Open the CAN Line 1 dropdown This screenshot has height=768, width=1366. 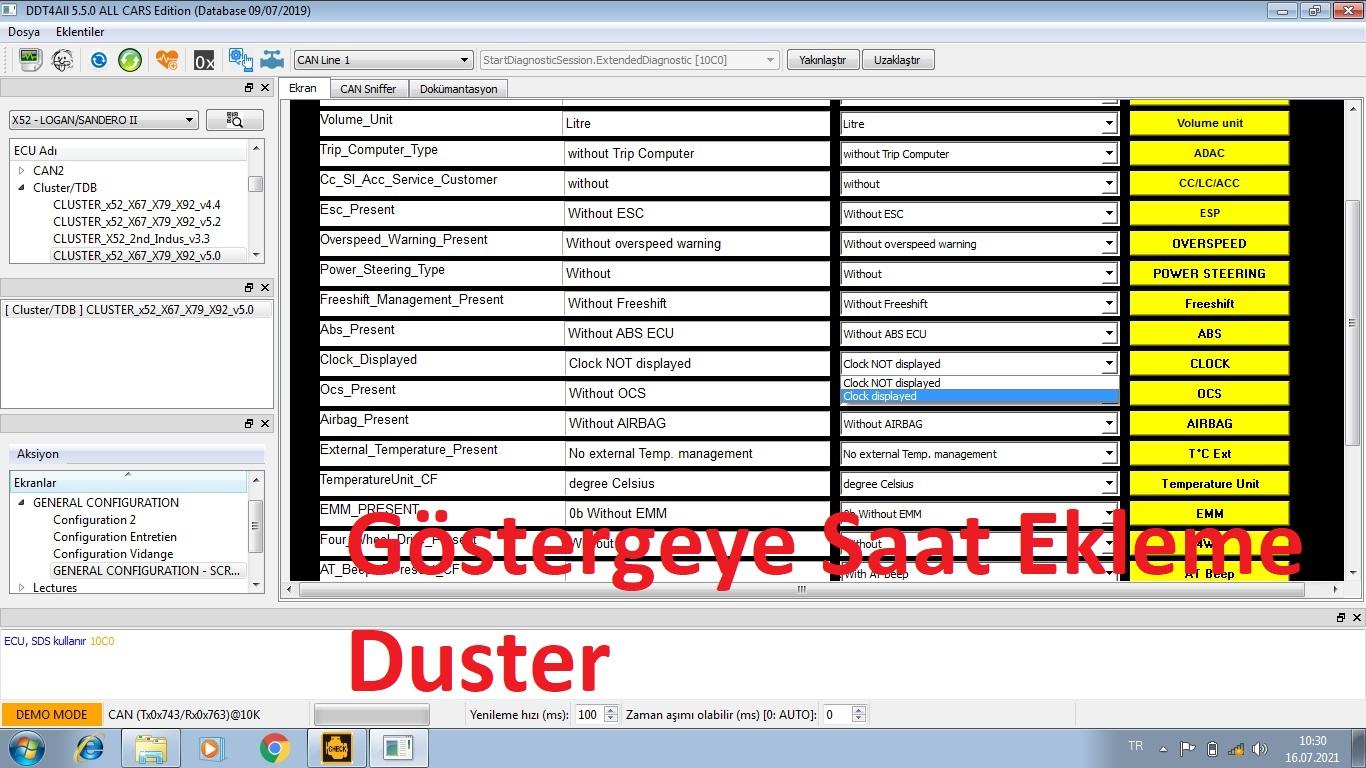coord(382,60)
